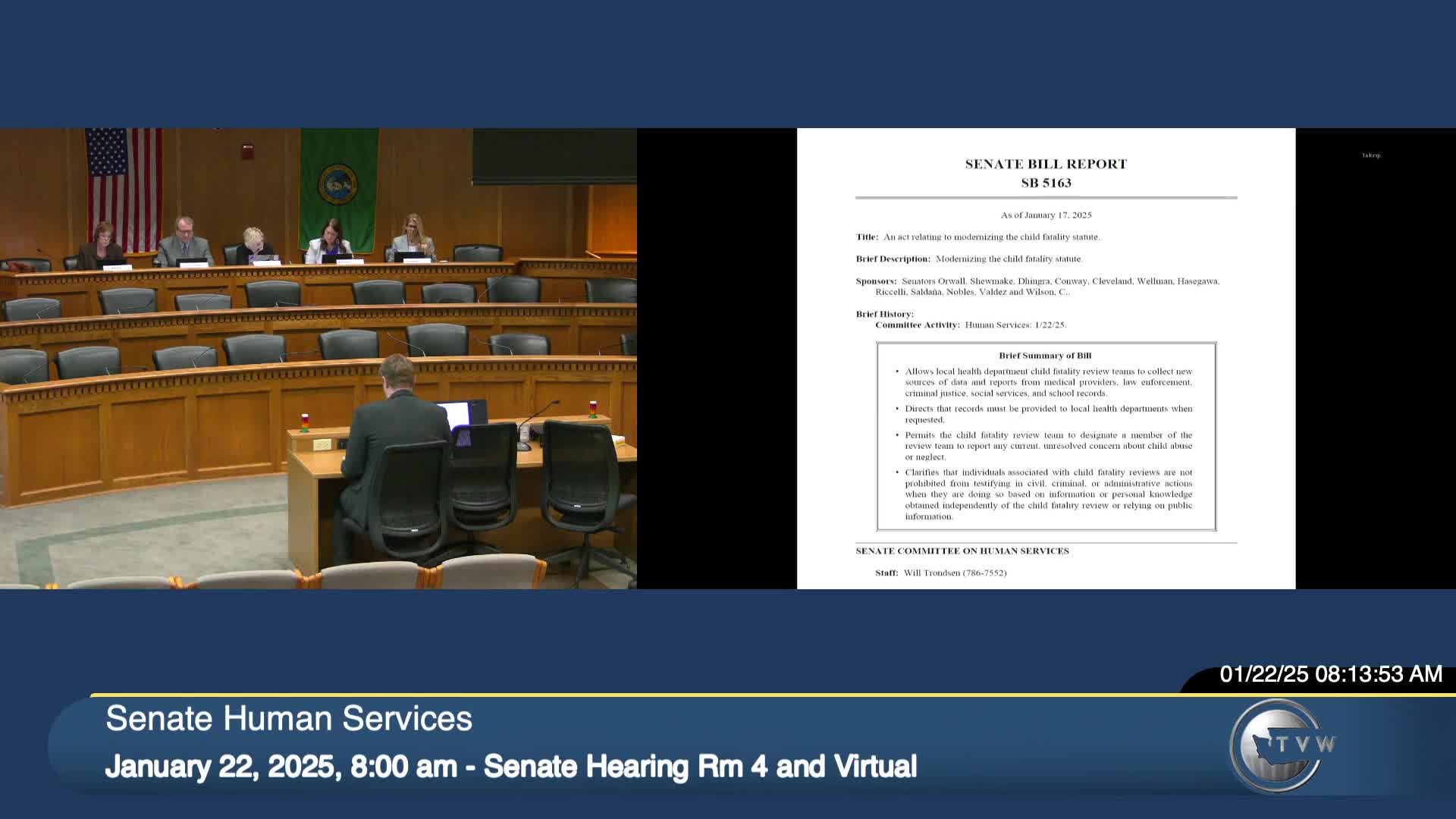Click the TVW logo

(1282, 745)
